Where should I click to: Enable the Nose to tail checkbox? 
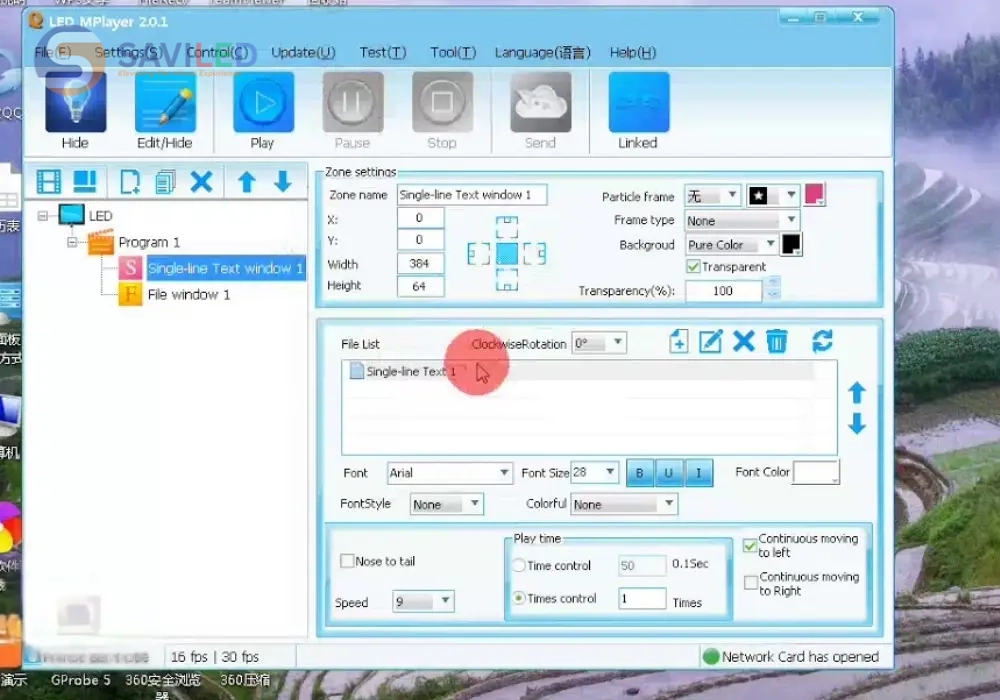348,561
